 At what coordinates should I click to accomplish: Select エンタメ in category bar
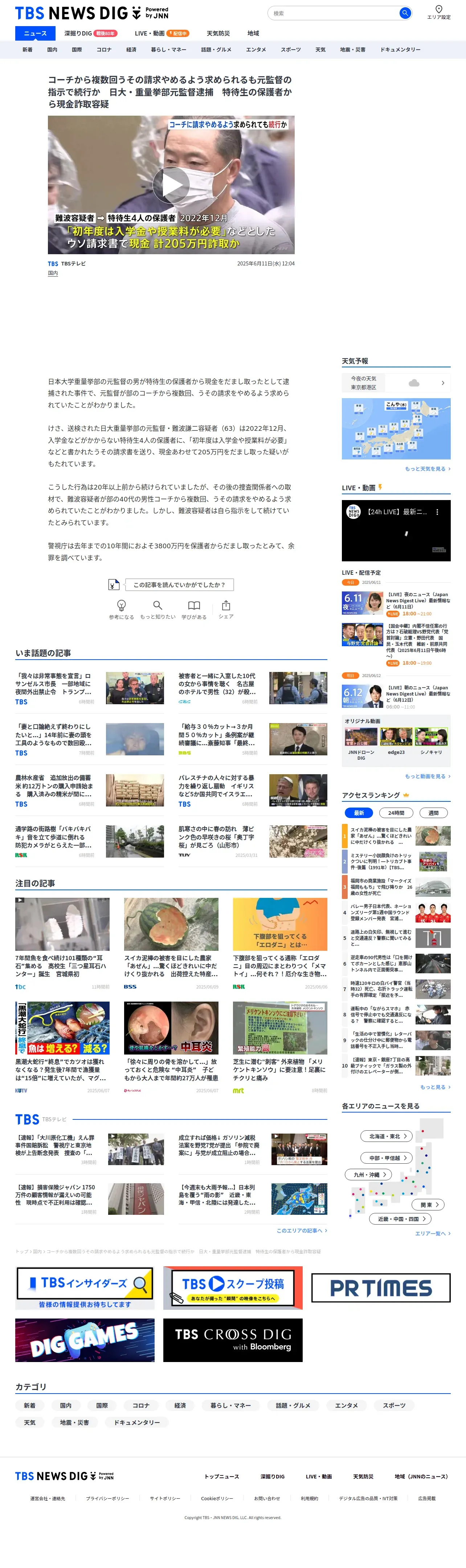click(x=256, y=50)
